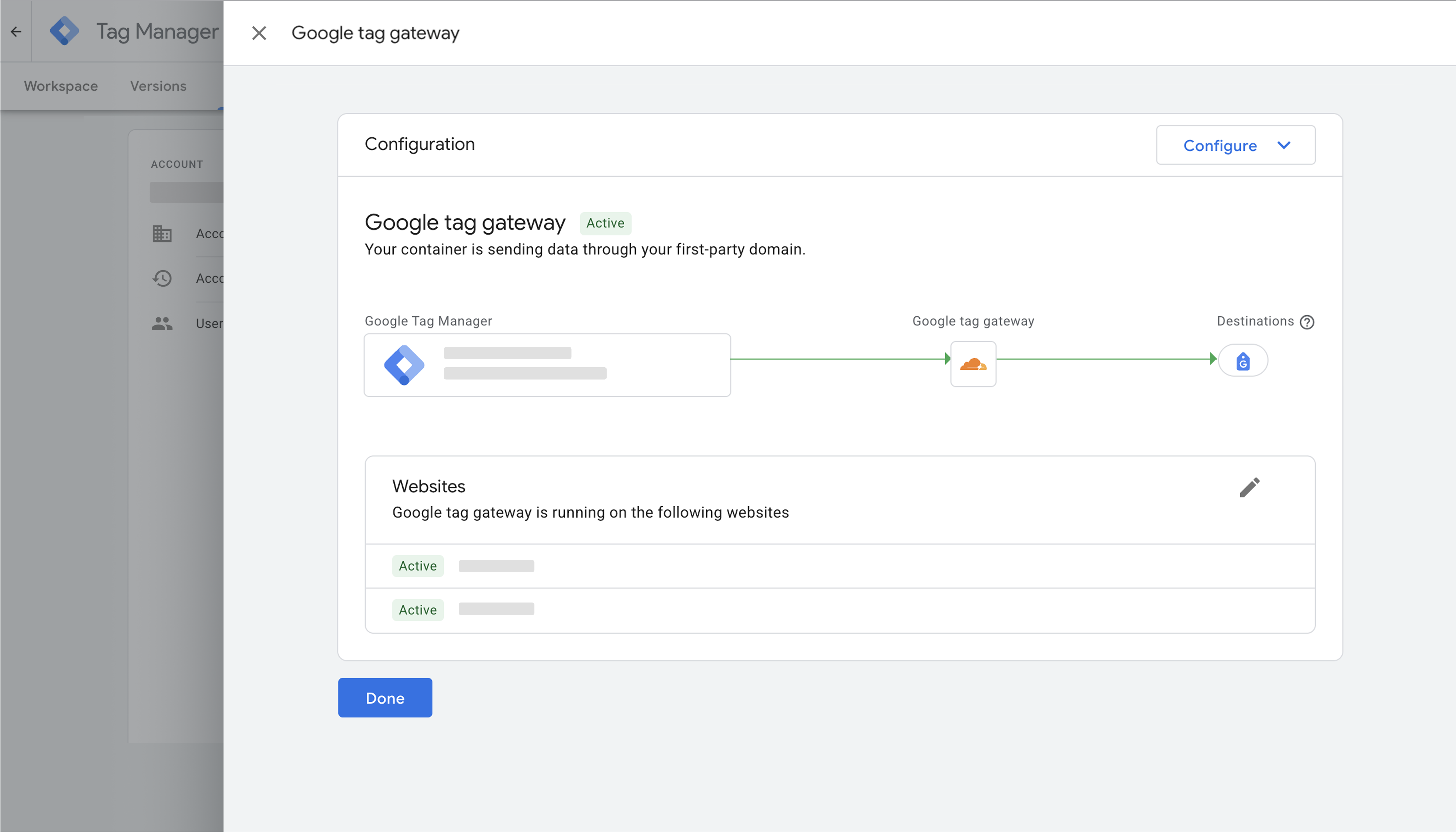Screen dimensions: 1456x832
Task: Click the first Active website row
Action: 839,566
